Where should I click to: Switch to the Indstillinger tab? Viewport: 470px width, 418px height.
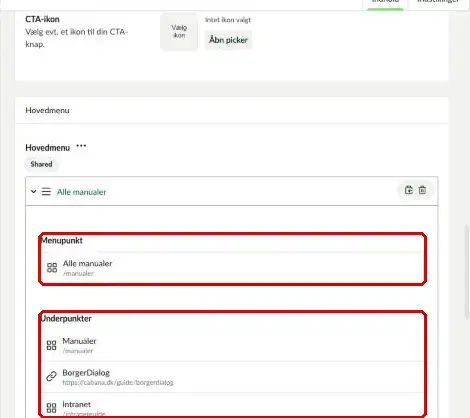pyautogui.click(x=438, y=2)
